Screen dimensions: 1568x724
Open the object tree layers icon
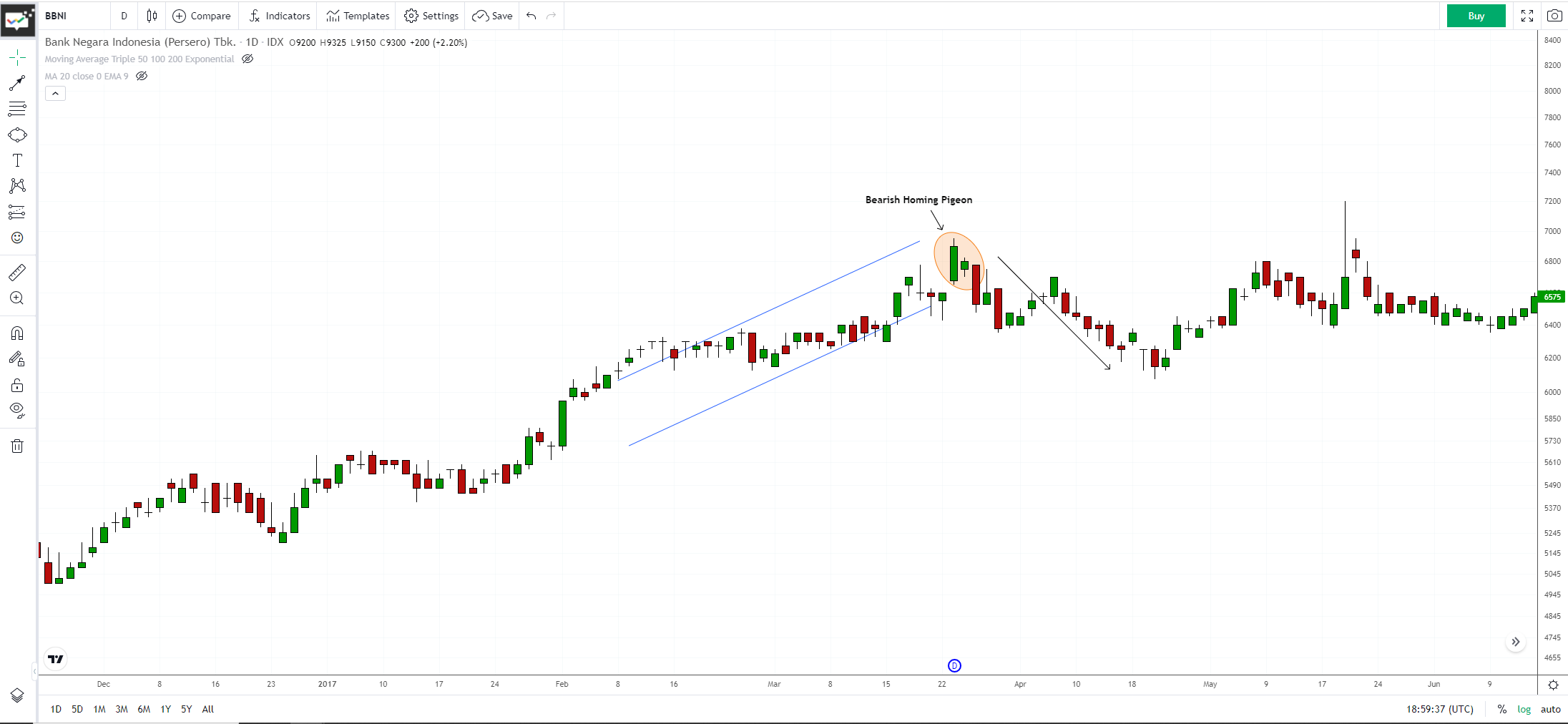pos(17,695)
